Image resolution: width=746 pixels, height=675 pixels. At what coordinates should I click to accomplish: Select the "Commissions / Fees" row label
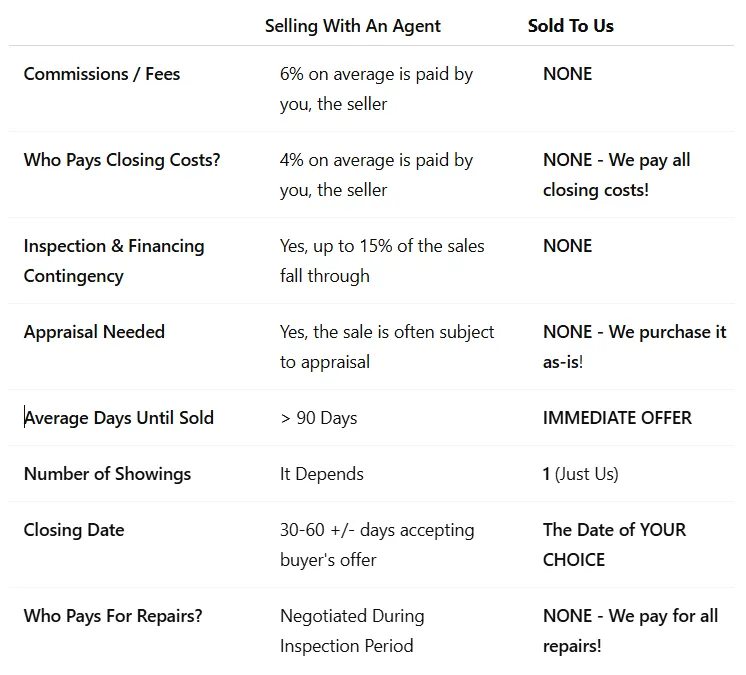pos(102,74)
